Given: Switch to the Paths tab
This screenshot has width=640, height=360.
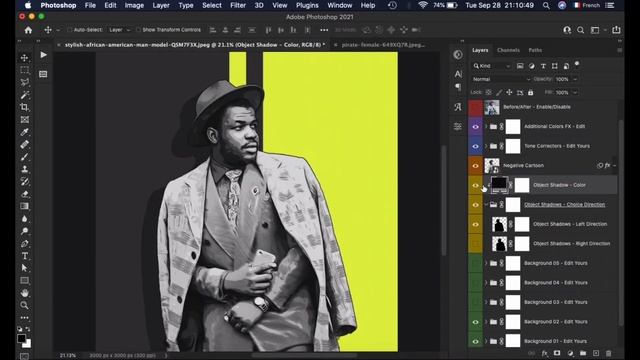Looking at the screenshot, I should pyautogui.click(x=535, y=50).
